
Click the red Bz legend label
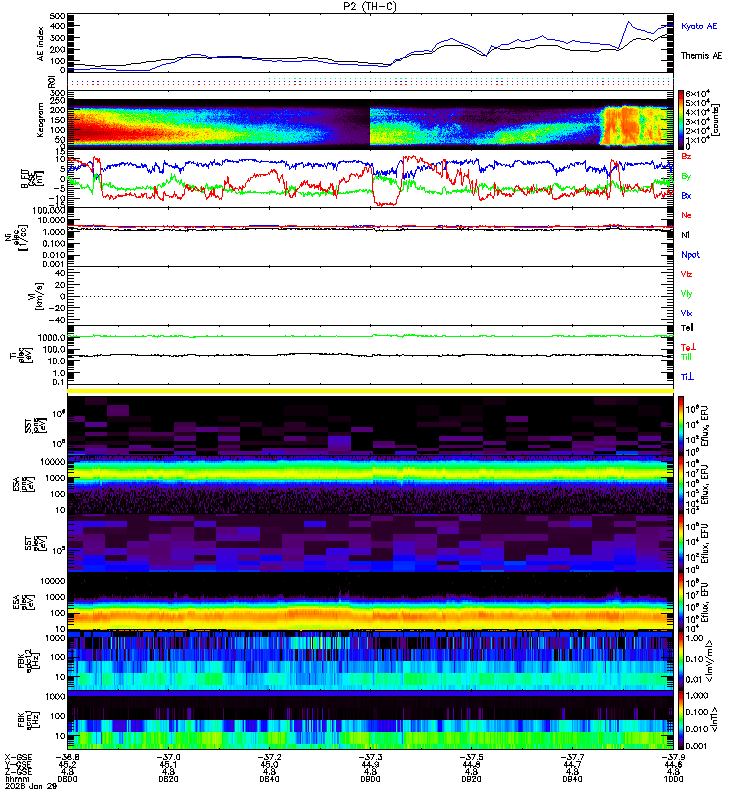tap(686, 156)
